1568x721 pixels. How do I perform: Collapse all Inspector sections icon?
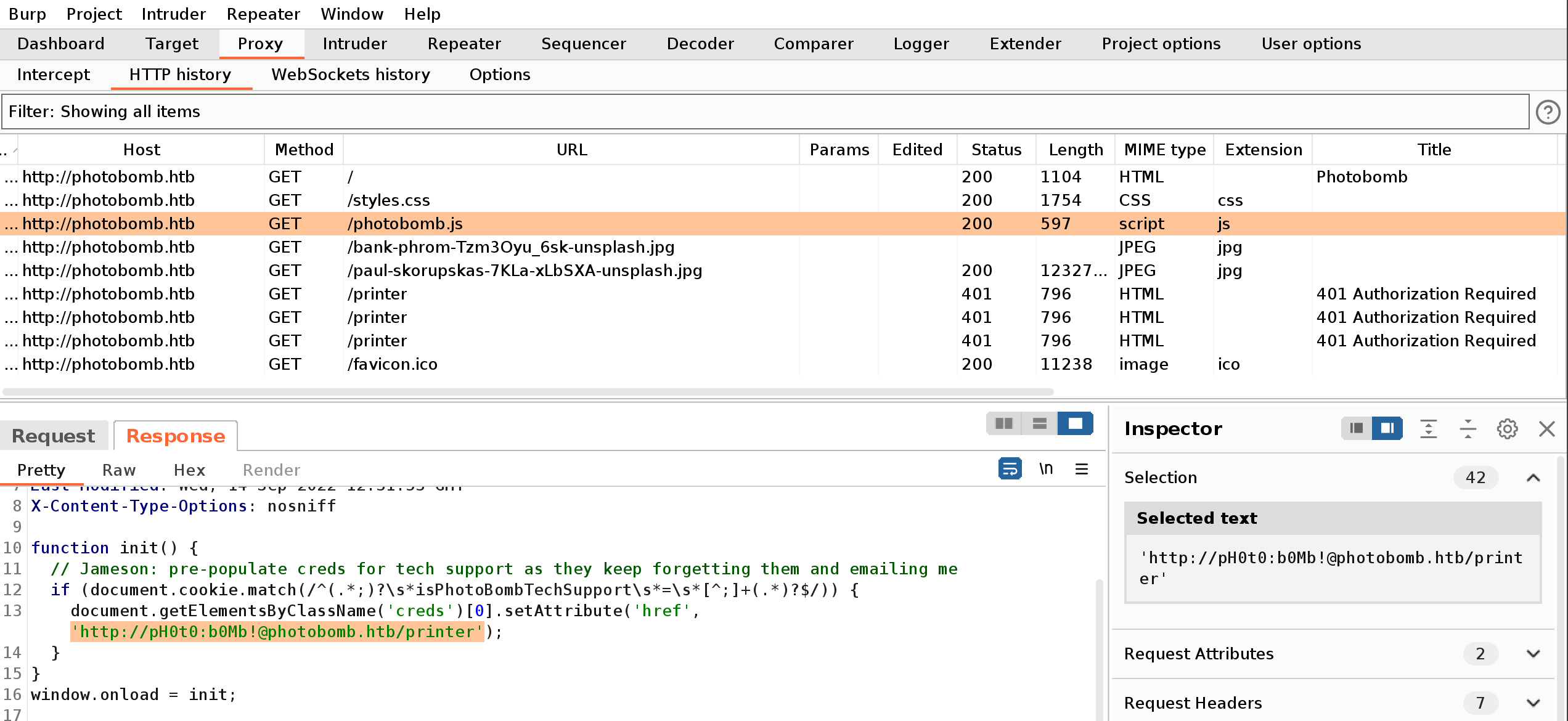(1468, 428)
